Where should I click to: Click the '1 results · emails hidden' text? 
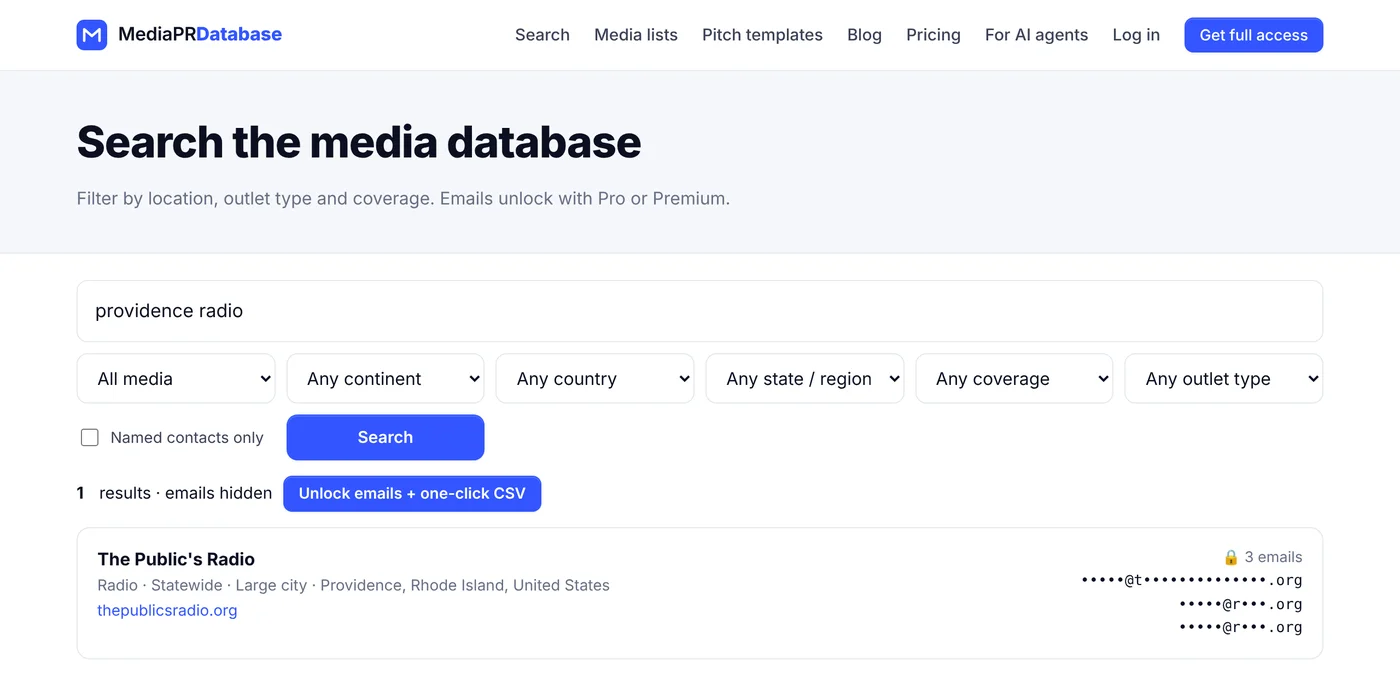(x=174, y=493)
